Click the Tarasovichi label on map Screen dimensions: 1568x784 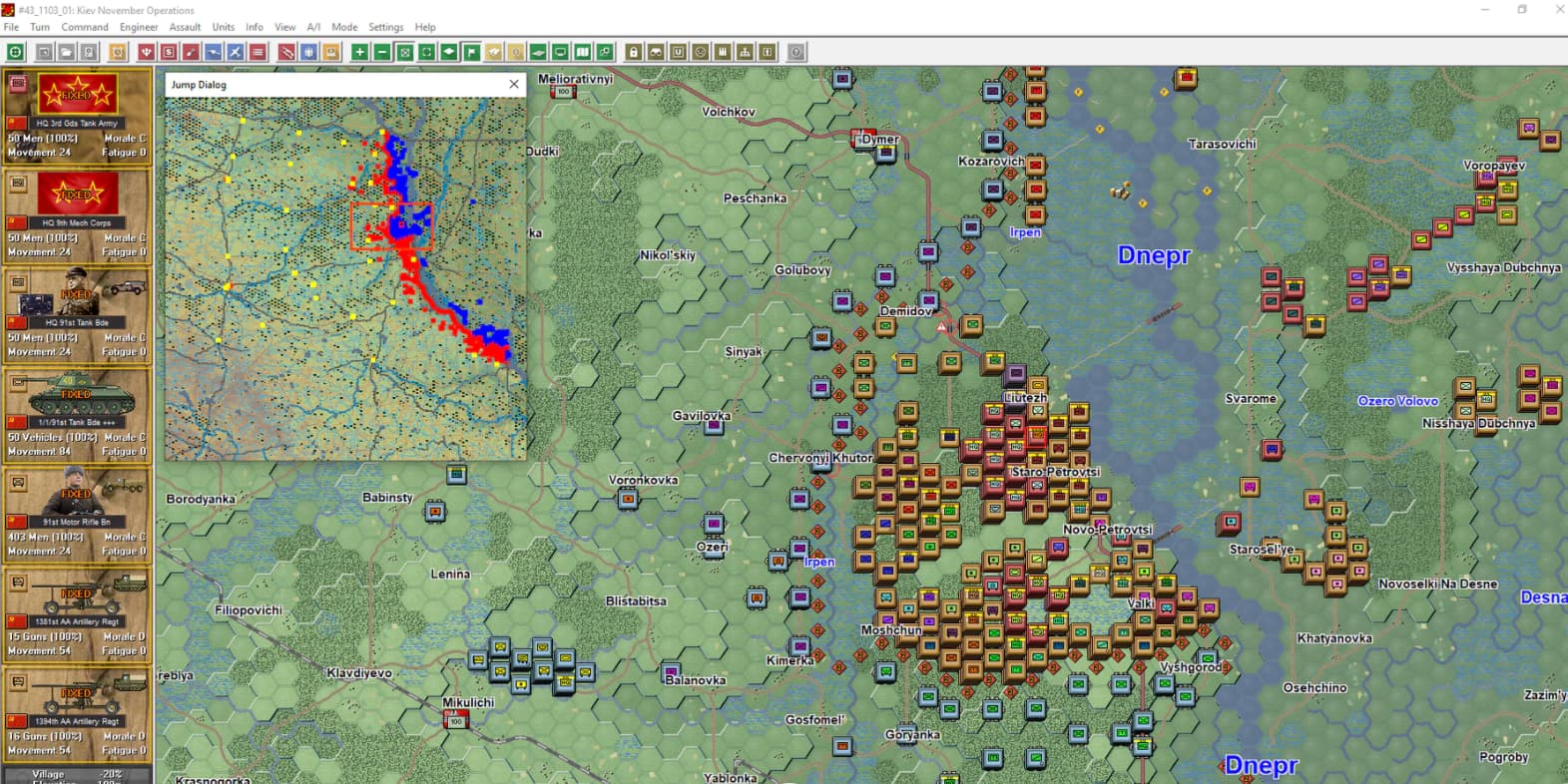[1222, 144]
